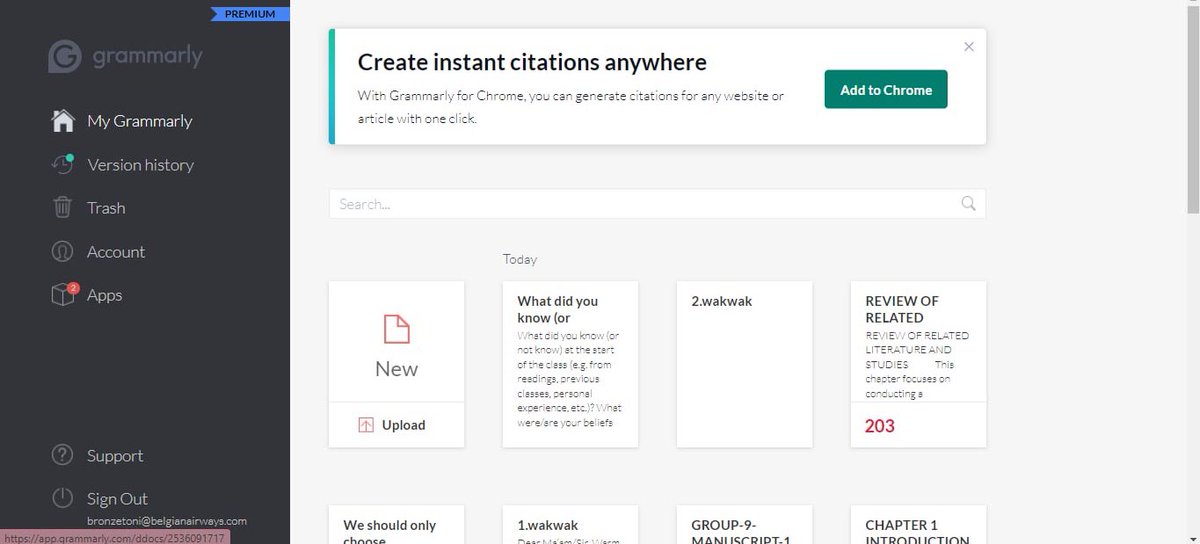Click the grammarly wordmark text

pos(148,56)
